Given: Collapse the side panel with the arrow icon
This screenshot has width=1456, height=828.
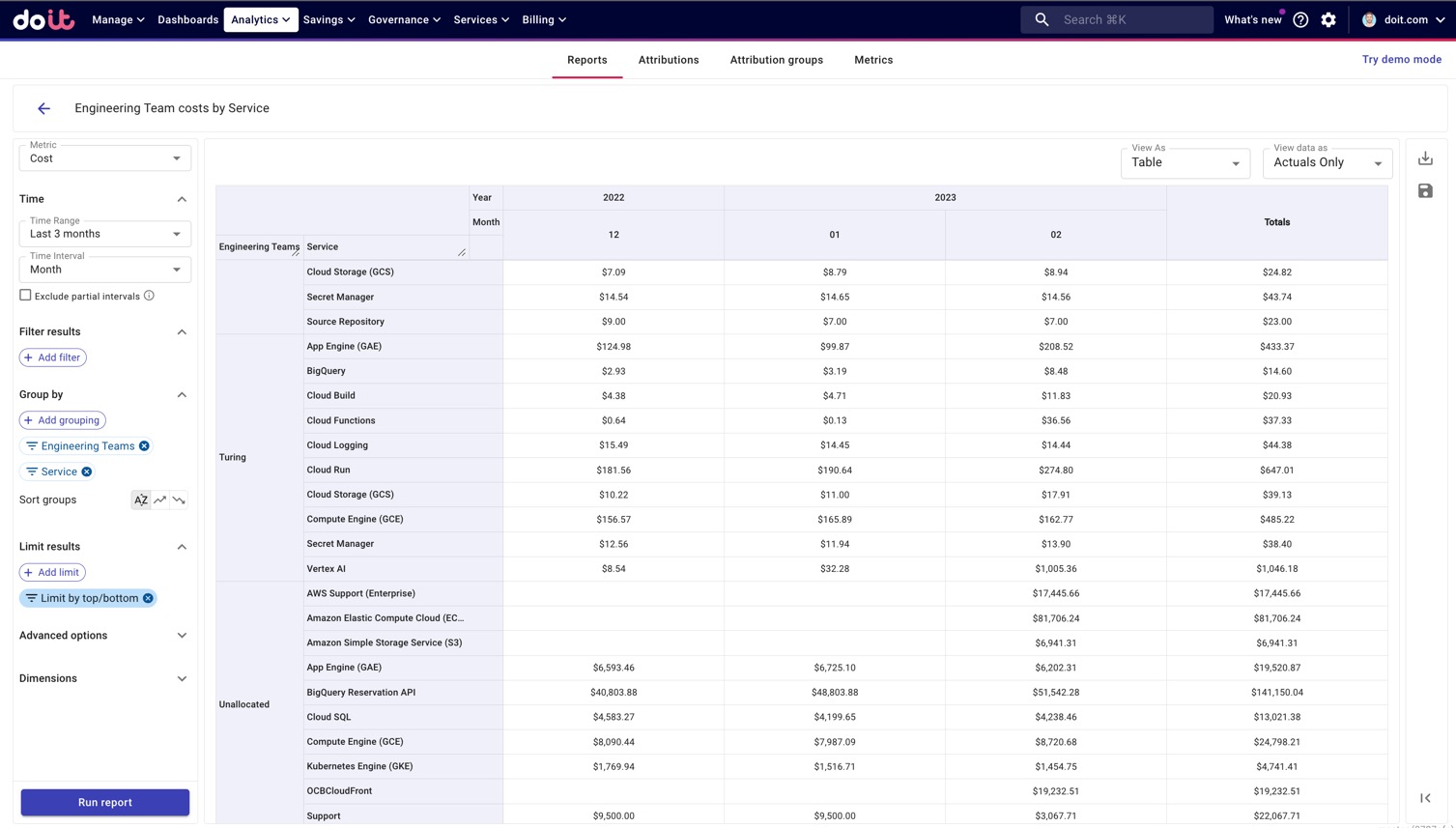Looking at the screenshot, I should pos(1425,798).
